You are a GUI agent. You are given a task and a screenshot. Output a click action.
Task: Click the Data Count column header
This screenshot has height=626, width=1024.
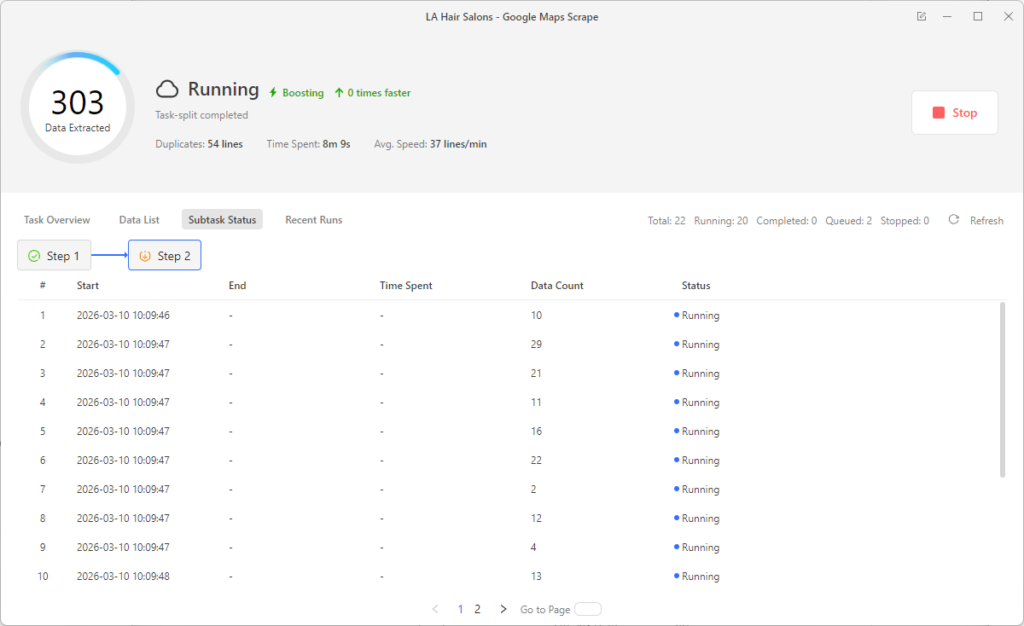[557, 286]
